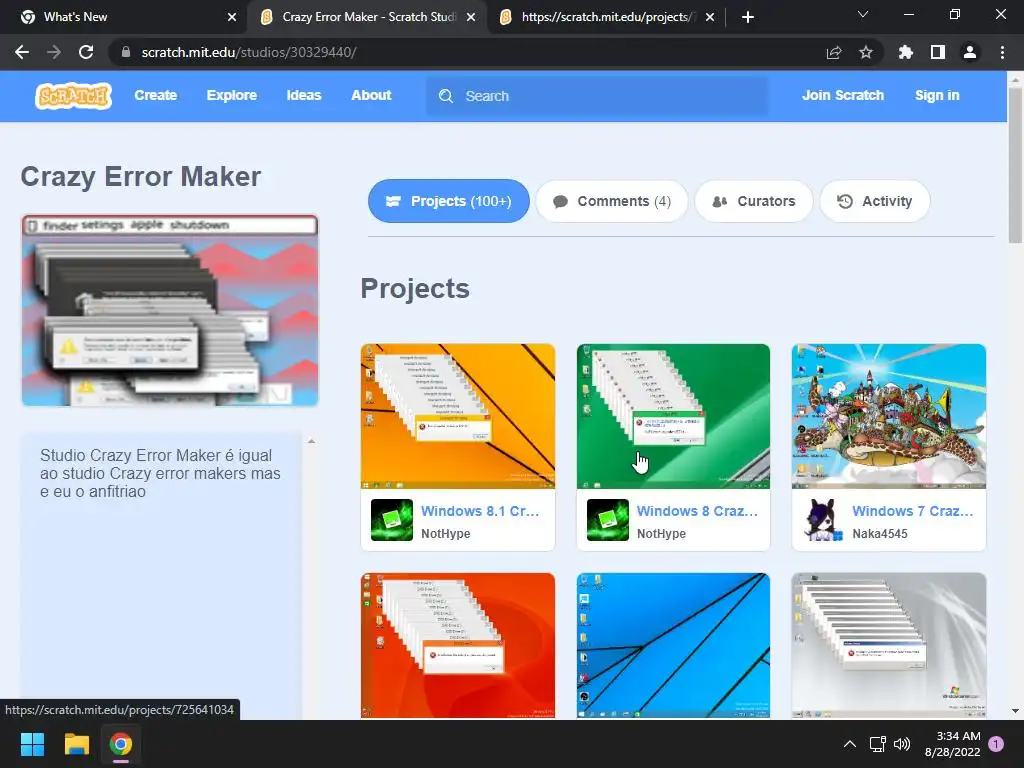
Task: Open the turtle island Windows 7 thumbnail
Action: 889,416
